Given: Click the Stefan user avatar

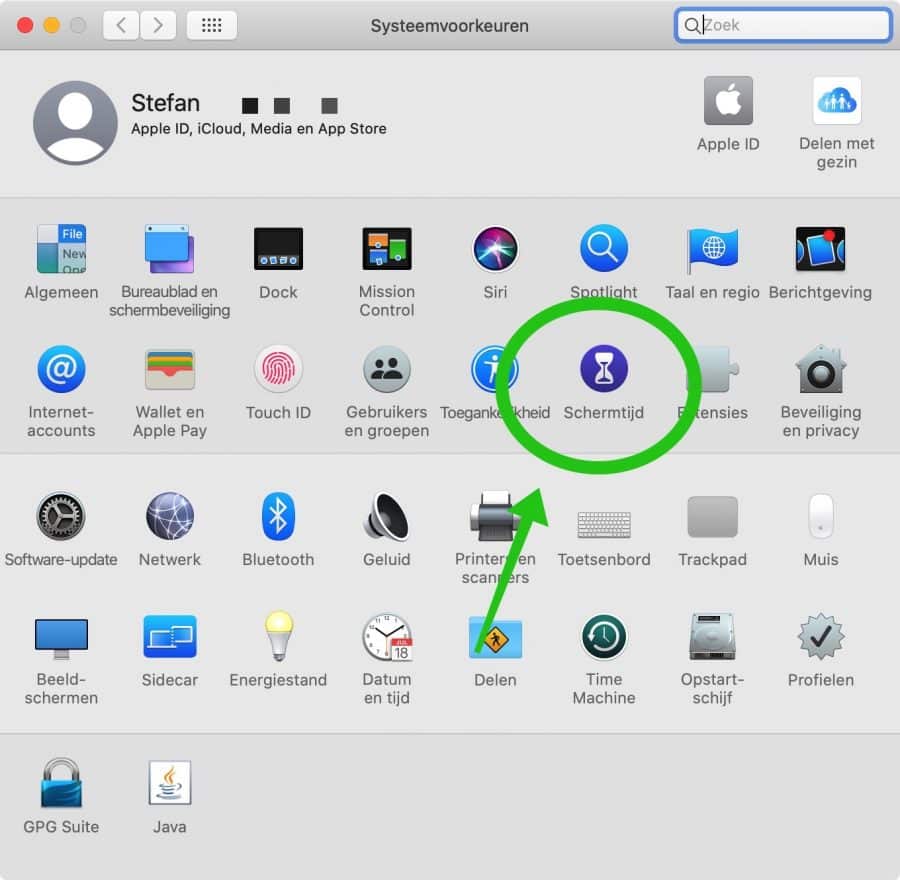Looking at the screenshot, I should 75,123.
